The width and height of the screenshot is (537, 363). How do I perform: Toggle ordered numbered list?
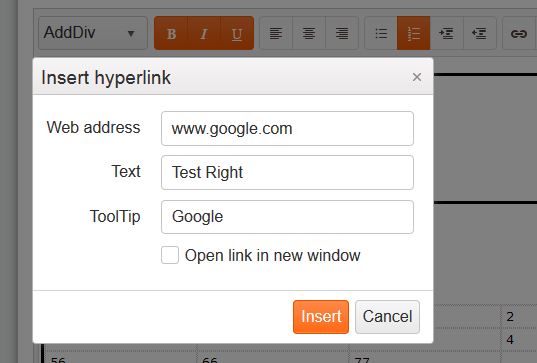pyautogui.click(x=414, y=33)
